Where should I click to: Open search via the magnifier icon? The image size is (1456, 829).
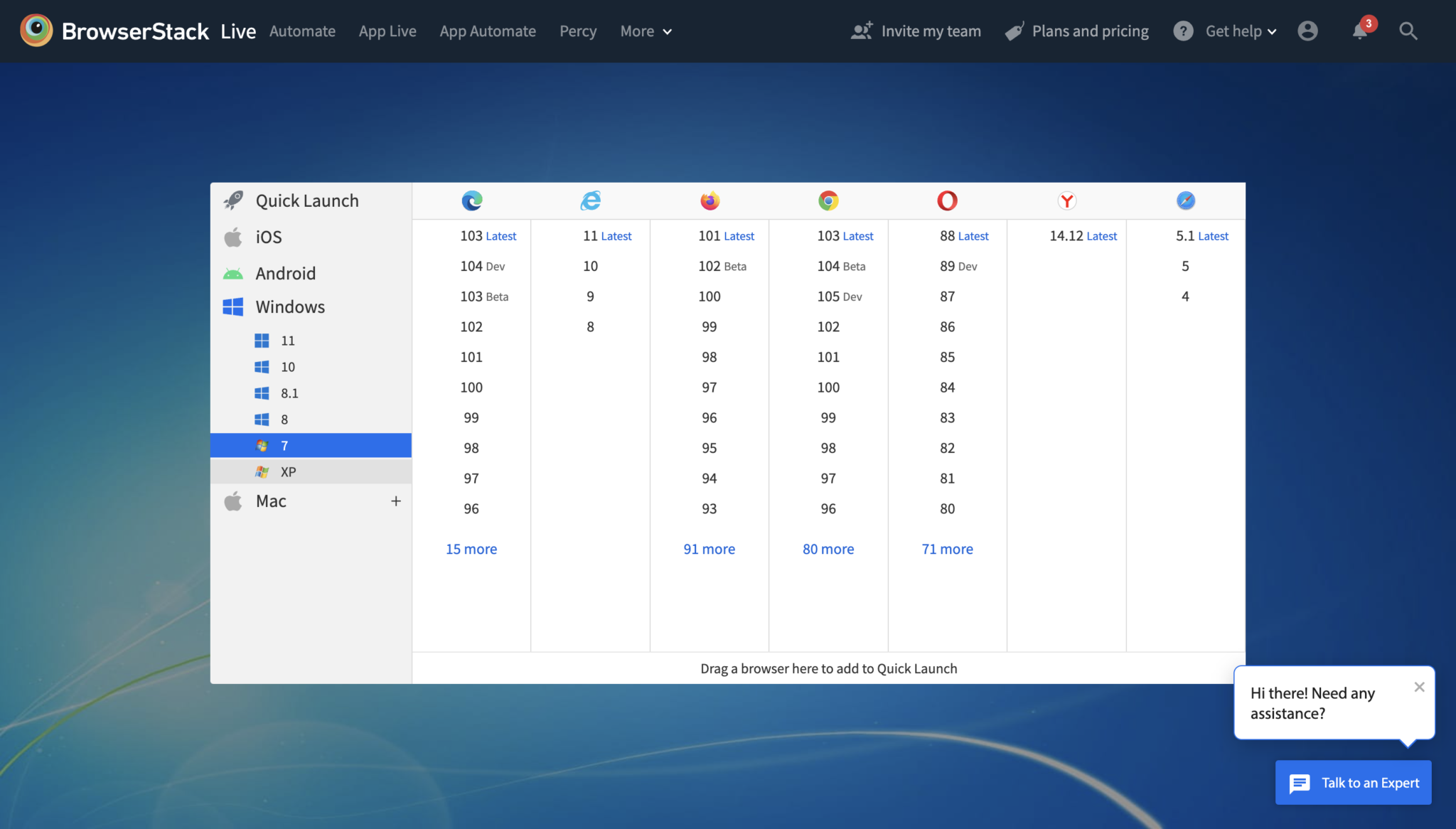pos(1408,31)
